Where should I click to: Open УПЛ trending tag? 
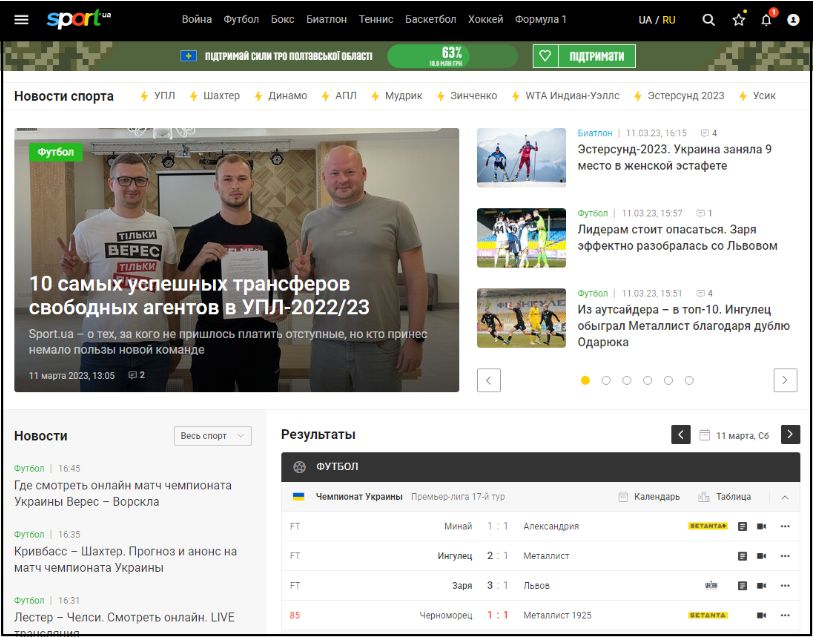(164, 96)
